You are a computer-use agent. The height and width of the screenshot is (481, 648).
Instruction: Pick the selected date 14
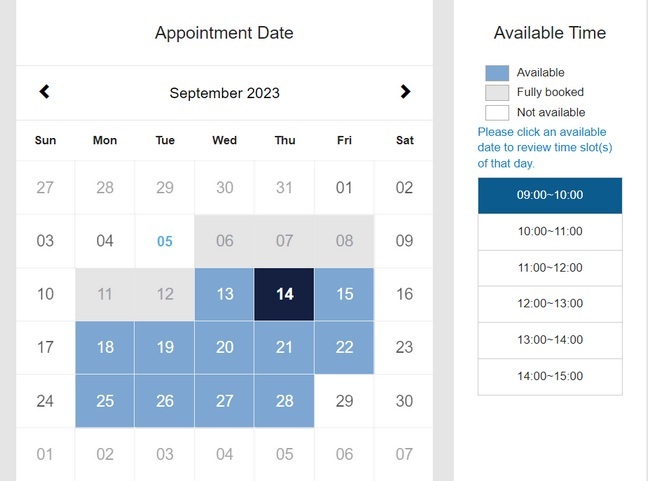285,294
